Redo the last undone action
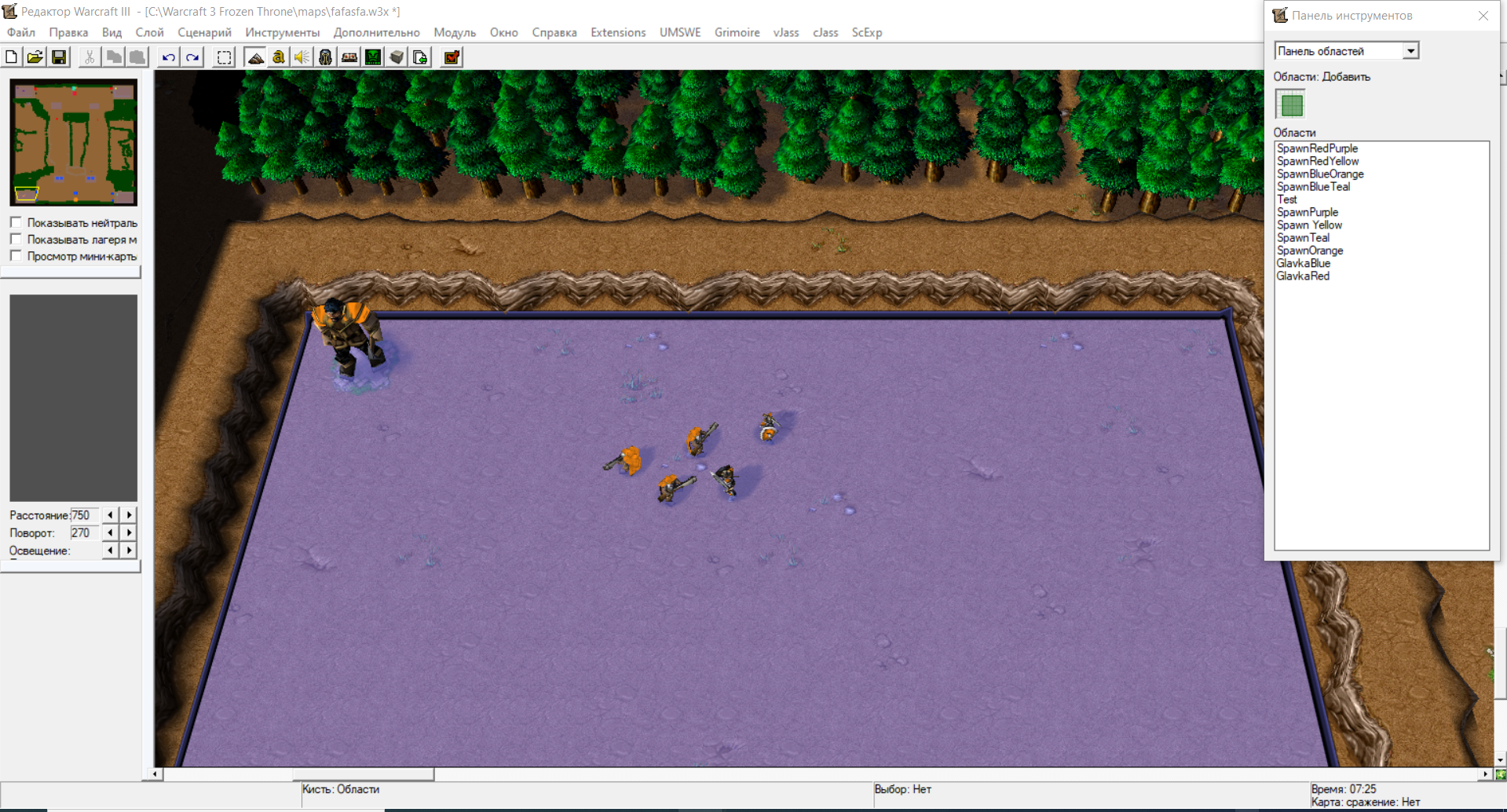This screenshot has height=812, width=1507. (192, 57)
